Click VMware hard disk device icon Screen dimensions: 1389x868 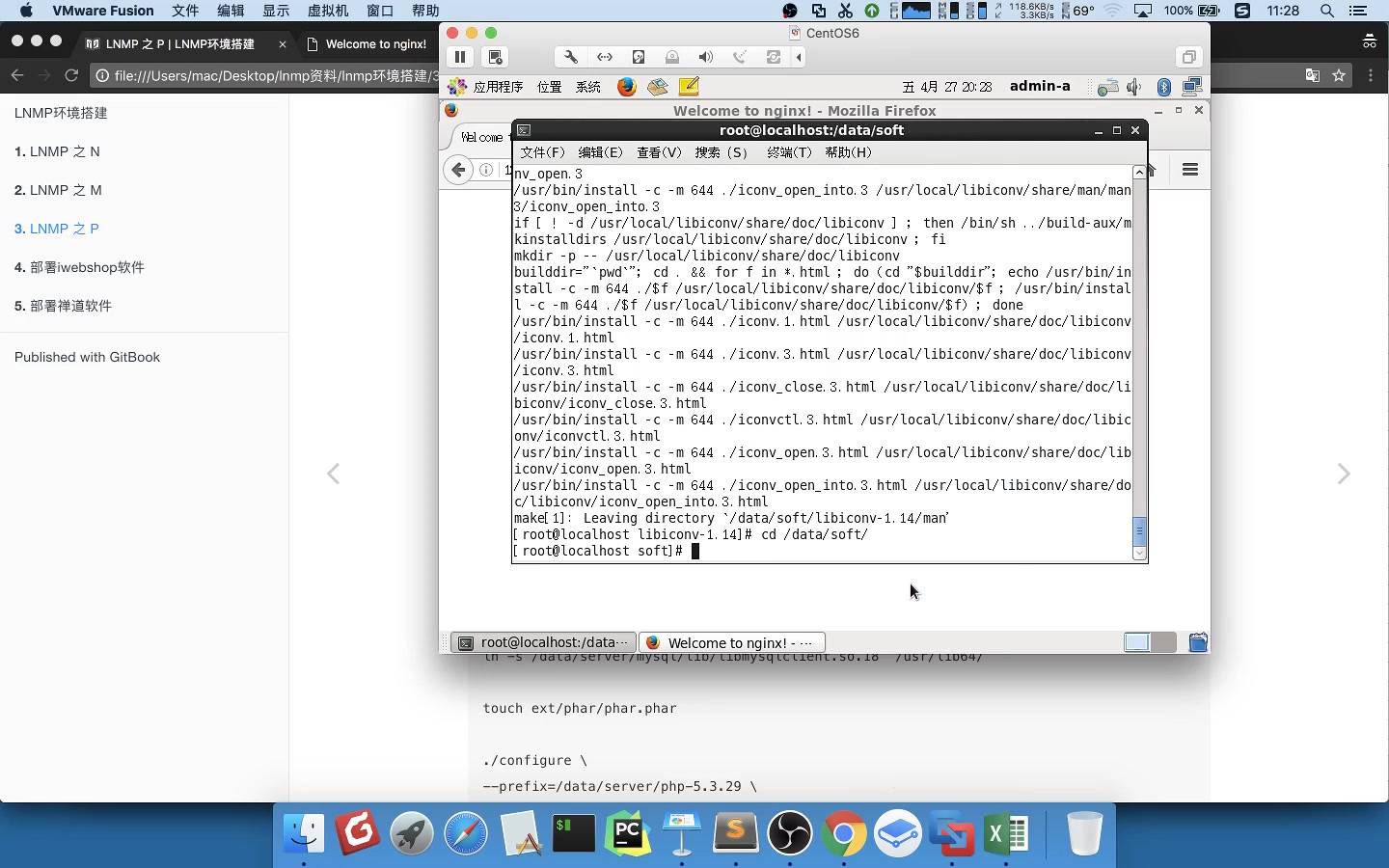pyautogui.click(x=639, y=57)
